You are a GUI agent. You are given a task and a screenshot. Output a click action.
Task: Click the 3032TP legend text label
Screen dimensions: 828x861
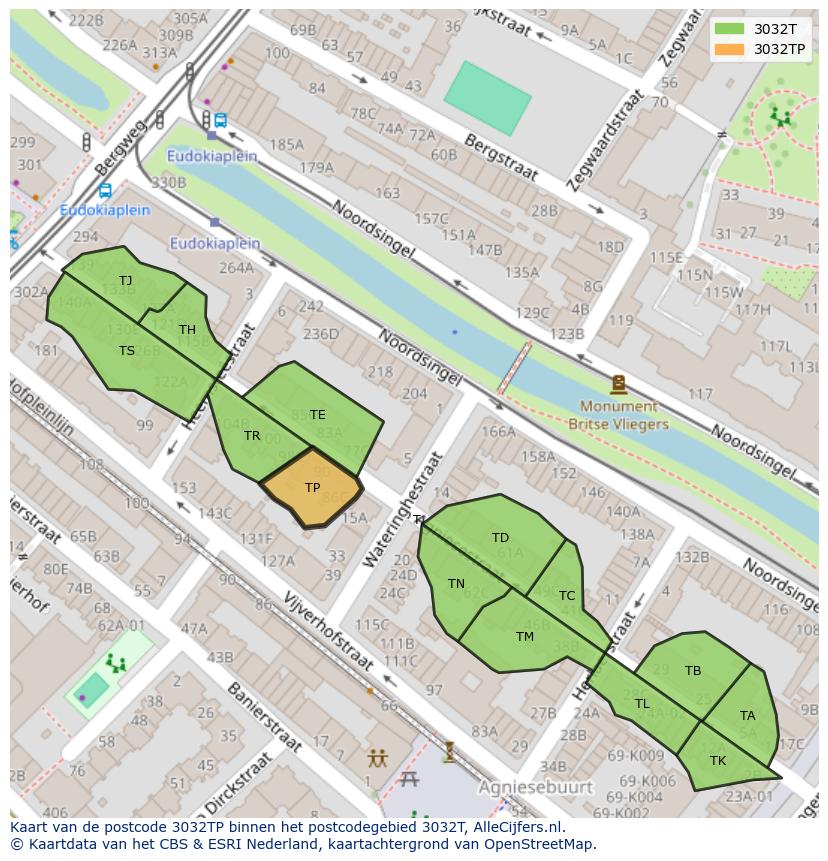pyautogui.click(x=780, y=49)
